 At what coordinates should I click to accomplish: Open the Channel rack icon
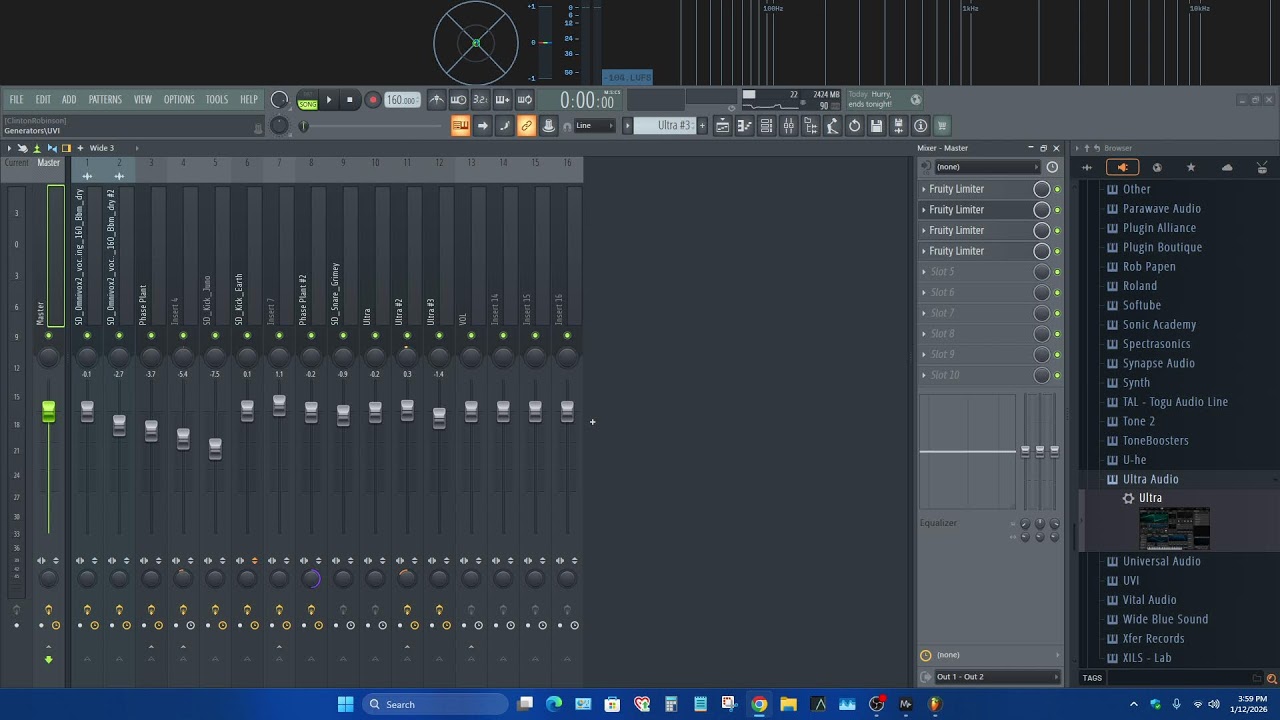point(766,126)
